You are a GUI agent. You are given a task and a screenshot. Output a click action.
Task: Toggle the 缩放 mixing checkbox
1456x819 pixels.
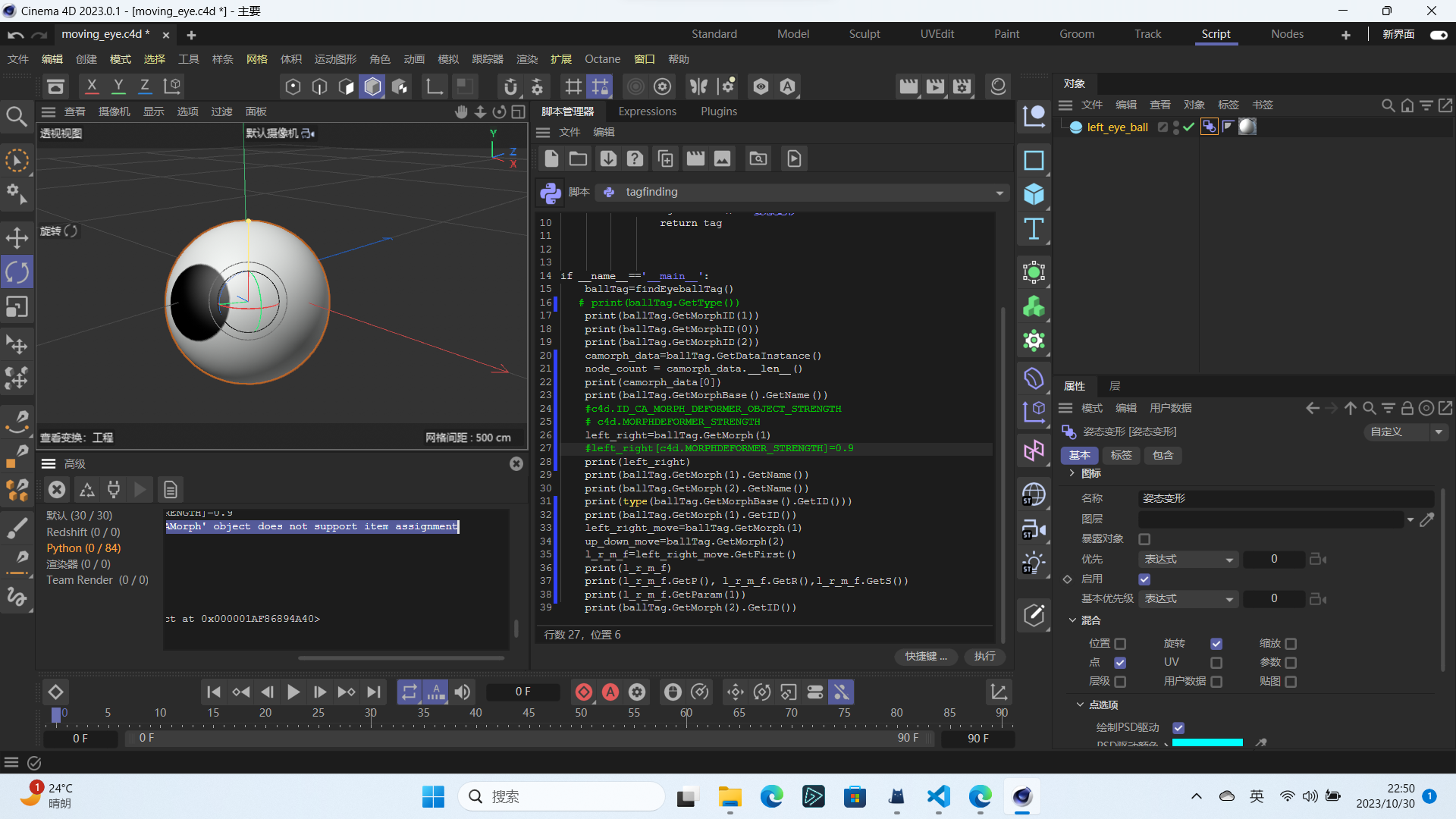point(1291,644)
